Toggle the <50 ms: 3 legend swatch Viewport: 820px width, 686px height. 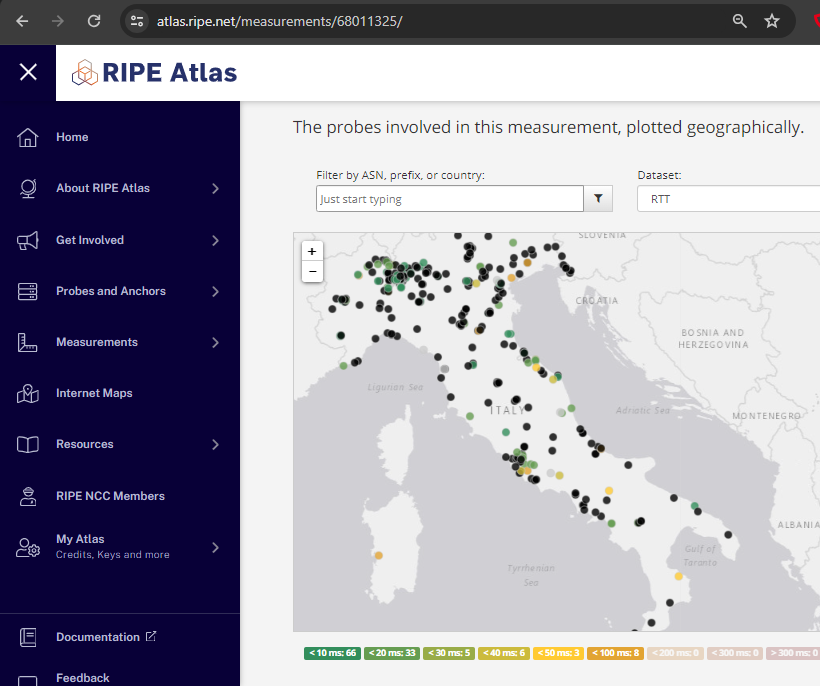tap(559, 653)
